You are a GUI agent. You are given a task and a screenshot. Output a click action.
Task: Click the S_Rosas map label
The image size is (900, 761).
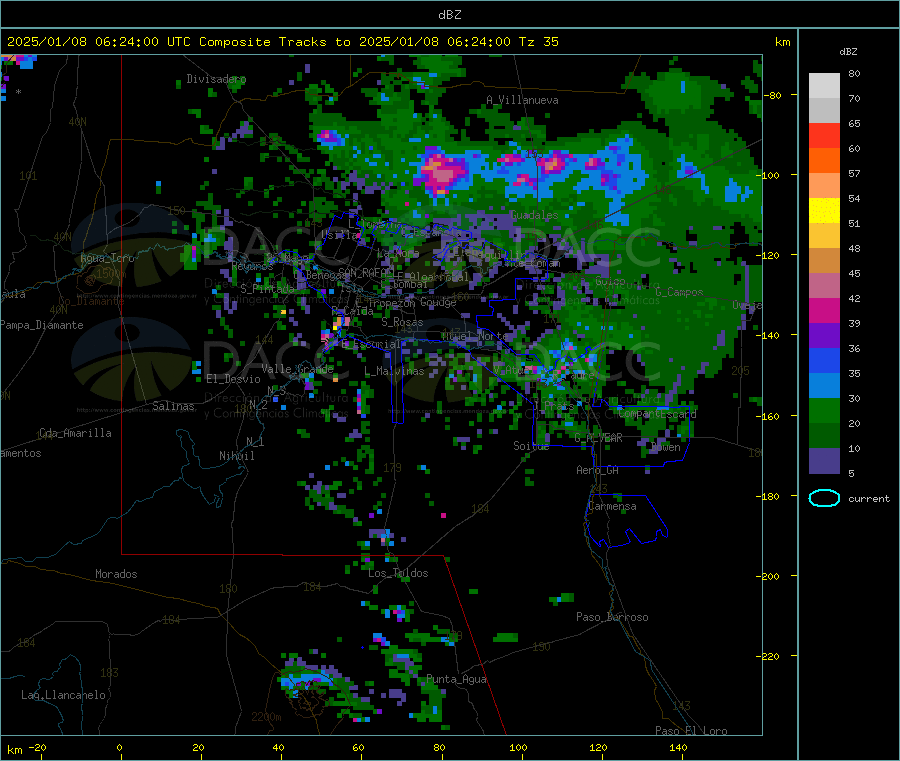[x=402, y=323]
